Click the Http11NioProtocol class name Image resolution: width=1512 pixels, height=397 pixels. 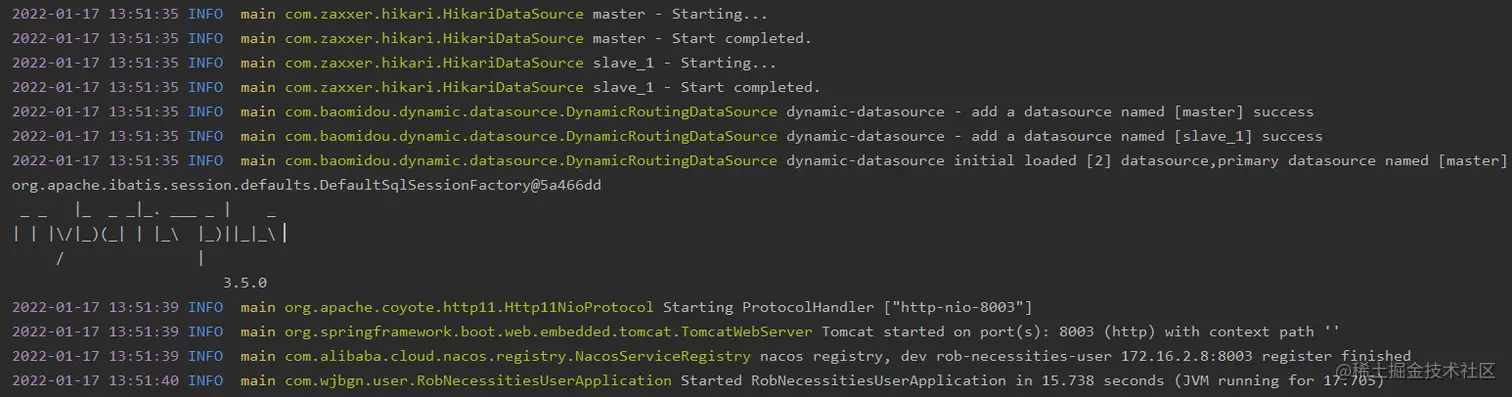447,307
